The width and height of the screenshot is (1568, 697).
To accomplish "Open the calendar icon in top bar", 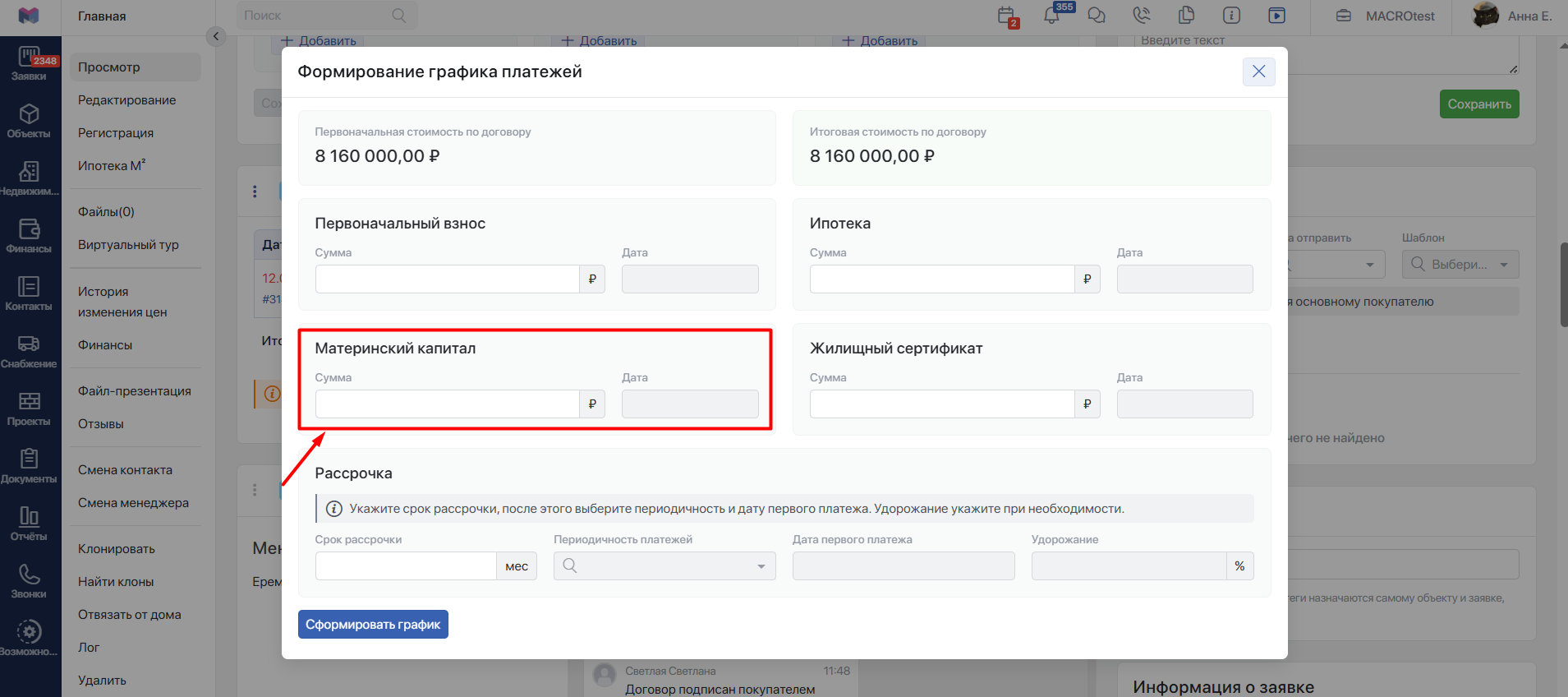I will pos(1007,16).
